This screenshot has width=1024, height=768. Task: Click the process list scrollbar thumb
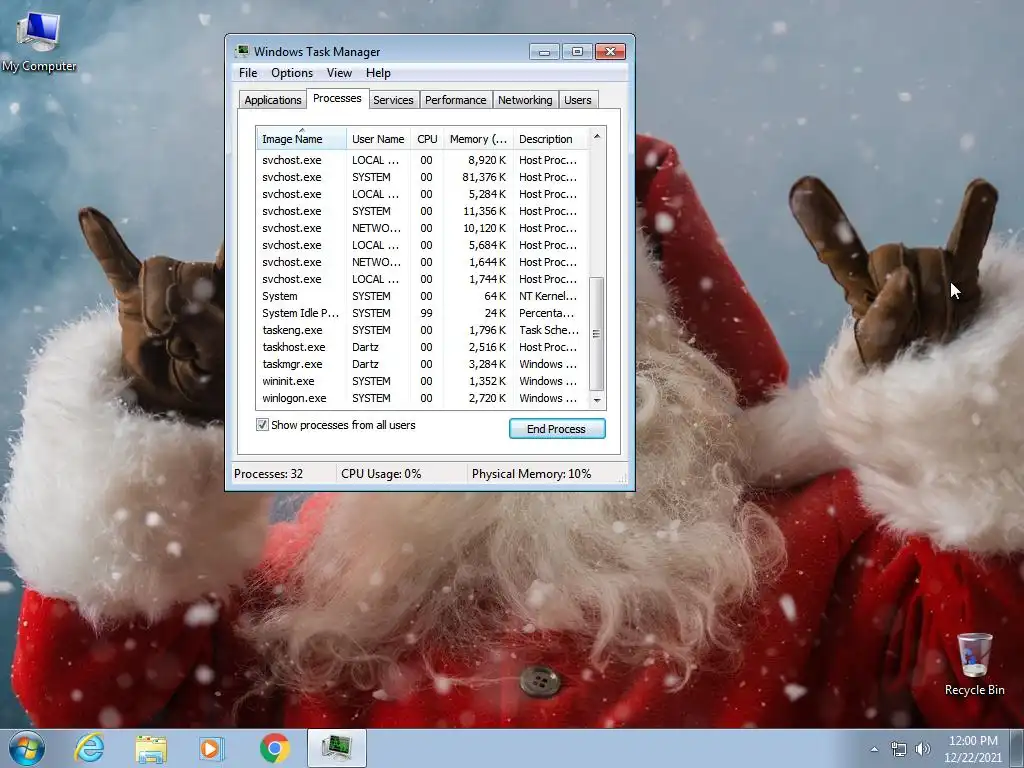(x=597, y=334)
